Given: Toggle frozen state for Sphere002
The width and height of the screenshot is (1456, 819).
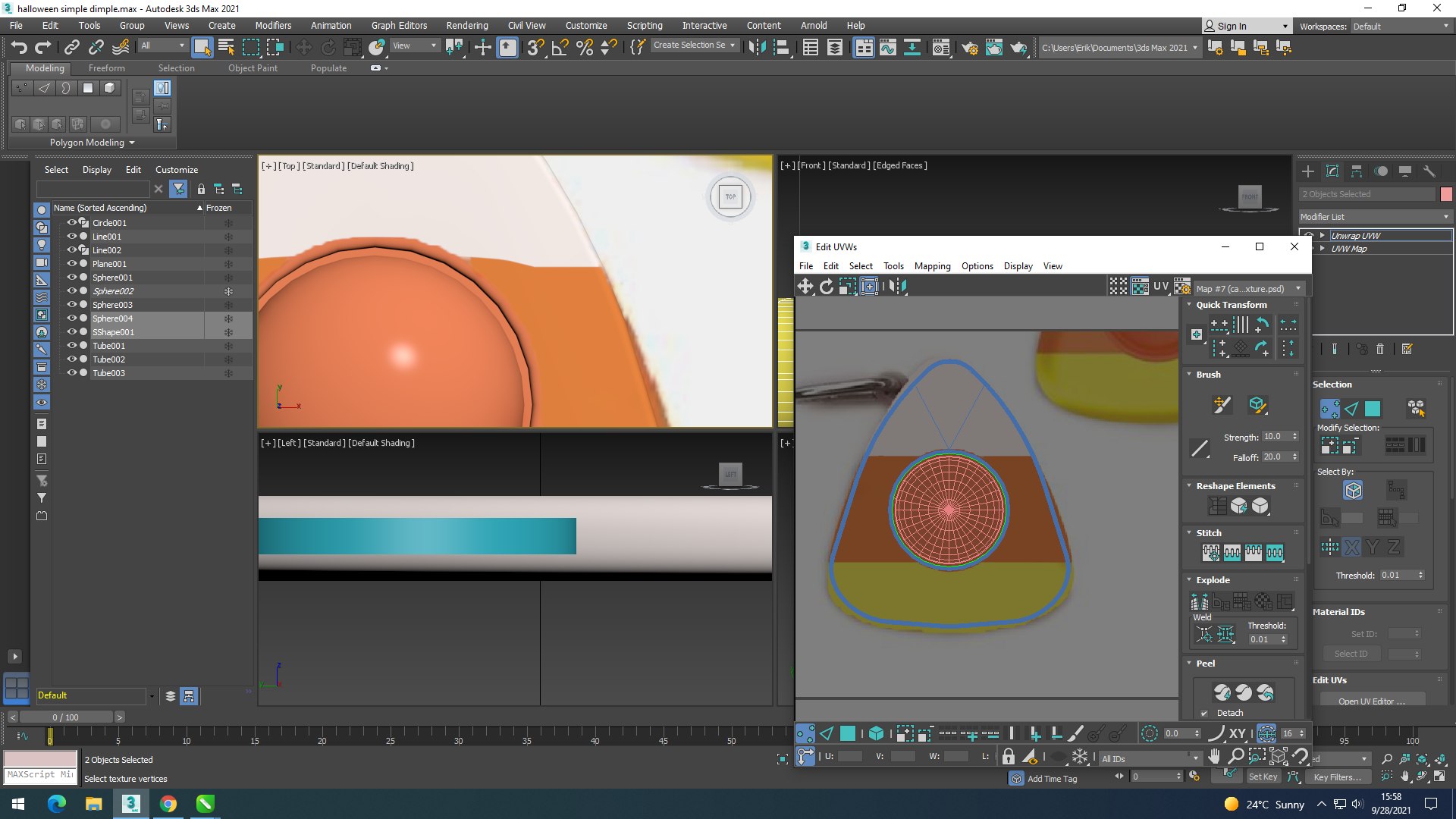Looking at the screenshot, I should click(x=228, y=291).
